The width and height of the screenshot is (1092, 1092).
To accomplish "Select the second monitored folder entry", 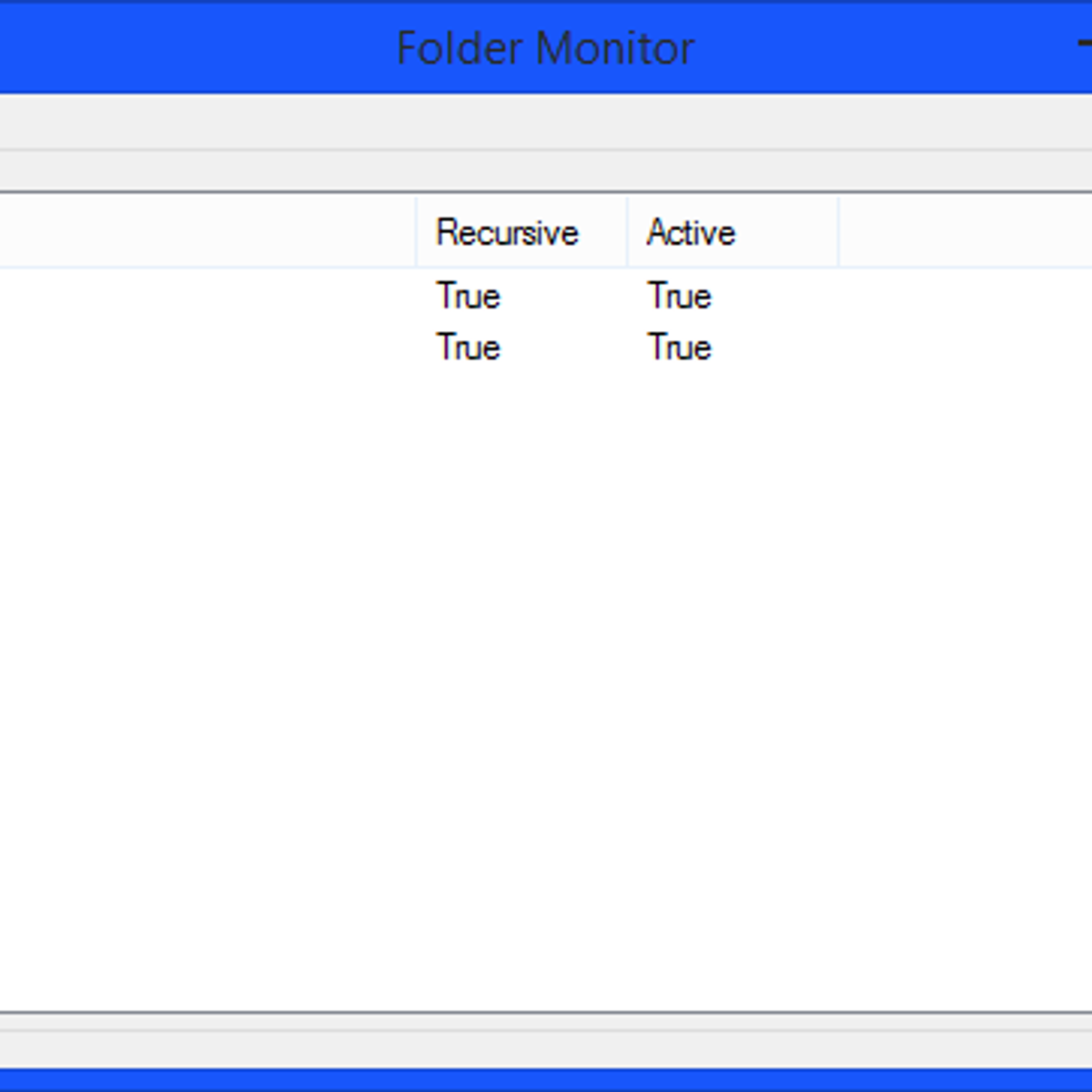I will (x=209, y=347).
